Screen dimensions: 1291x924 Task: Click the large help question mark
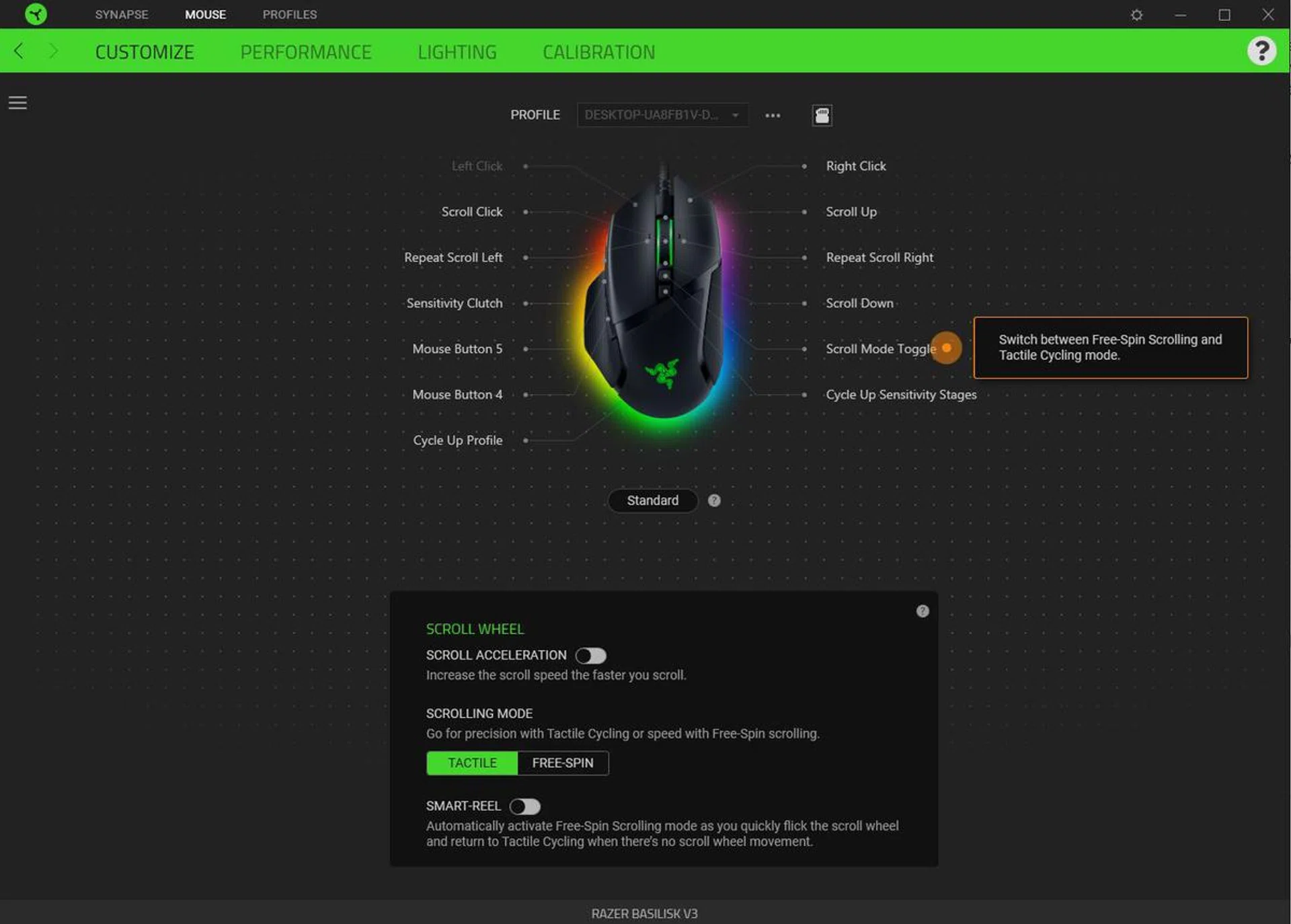1261,51
